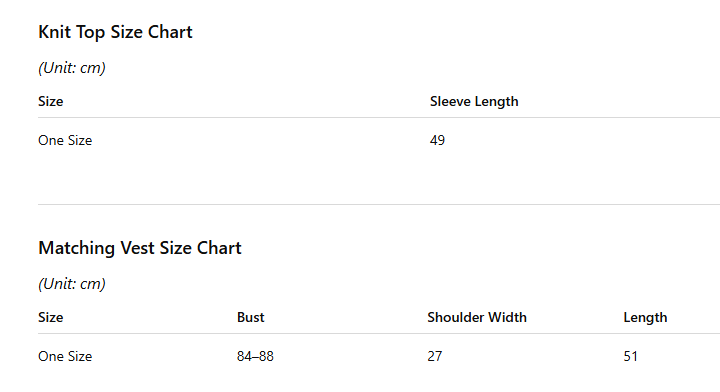Click the Size header in vest table
Viewport: 720px width, 392px height.
coord(51,317)
